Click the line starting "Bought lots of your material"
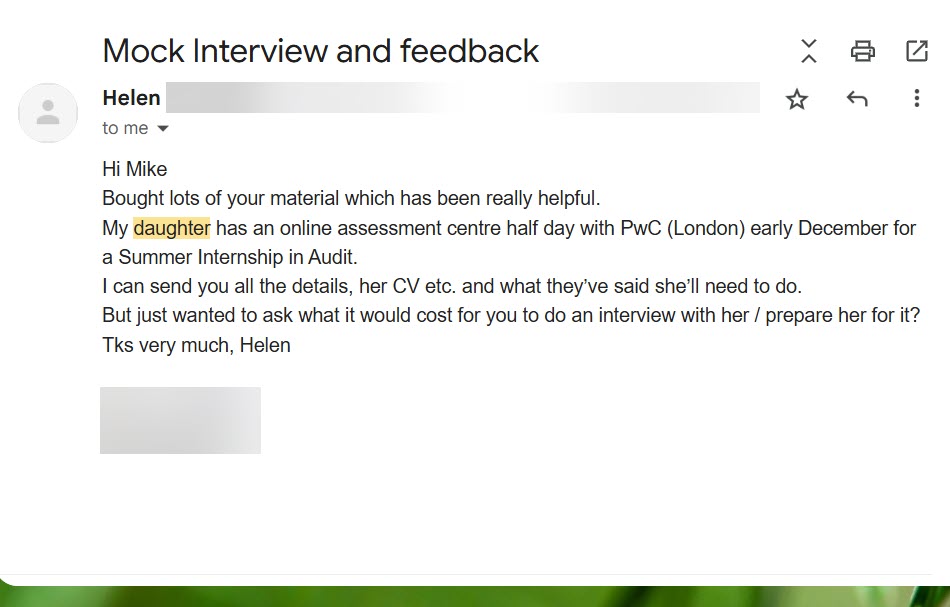950x607 pixels. pos(350,198)
